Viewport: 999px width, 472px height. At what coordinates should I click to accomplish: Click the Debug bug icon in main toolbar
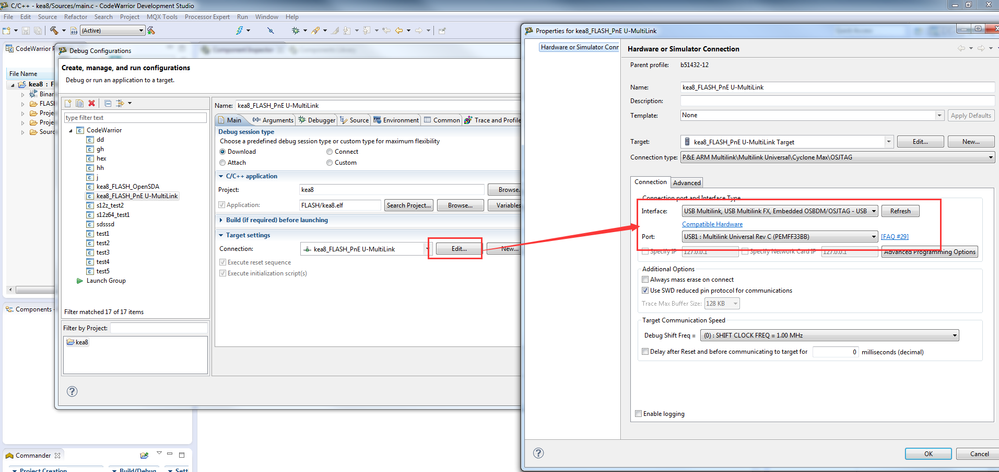[x=296, y=30]
